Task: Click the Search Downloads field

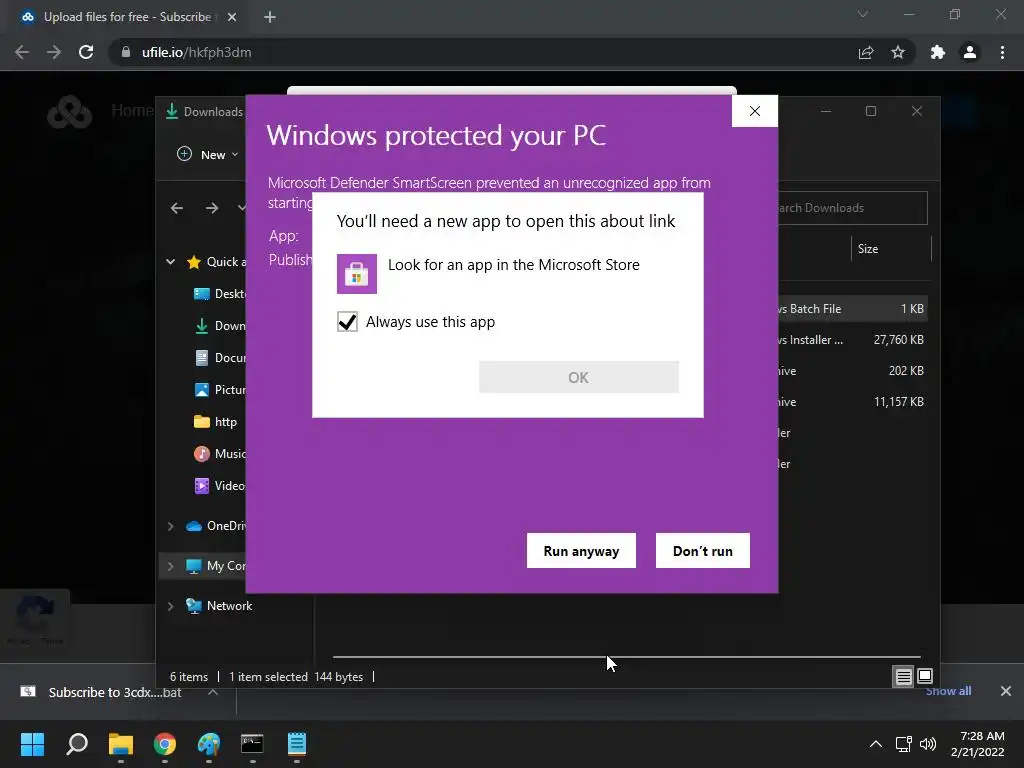Action: coord(852,208)
